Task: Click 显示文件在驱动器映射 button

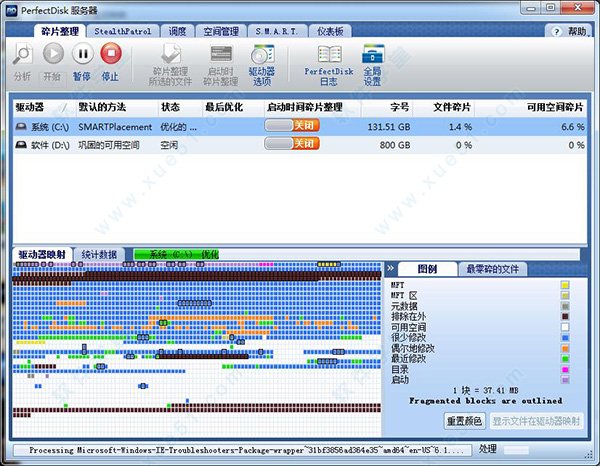Action: point(536,421)
